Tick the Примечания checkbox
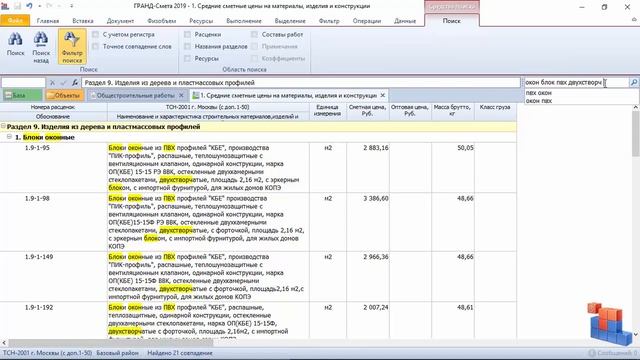 pos(254,47)
